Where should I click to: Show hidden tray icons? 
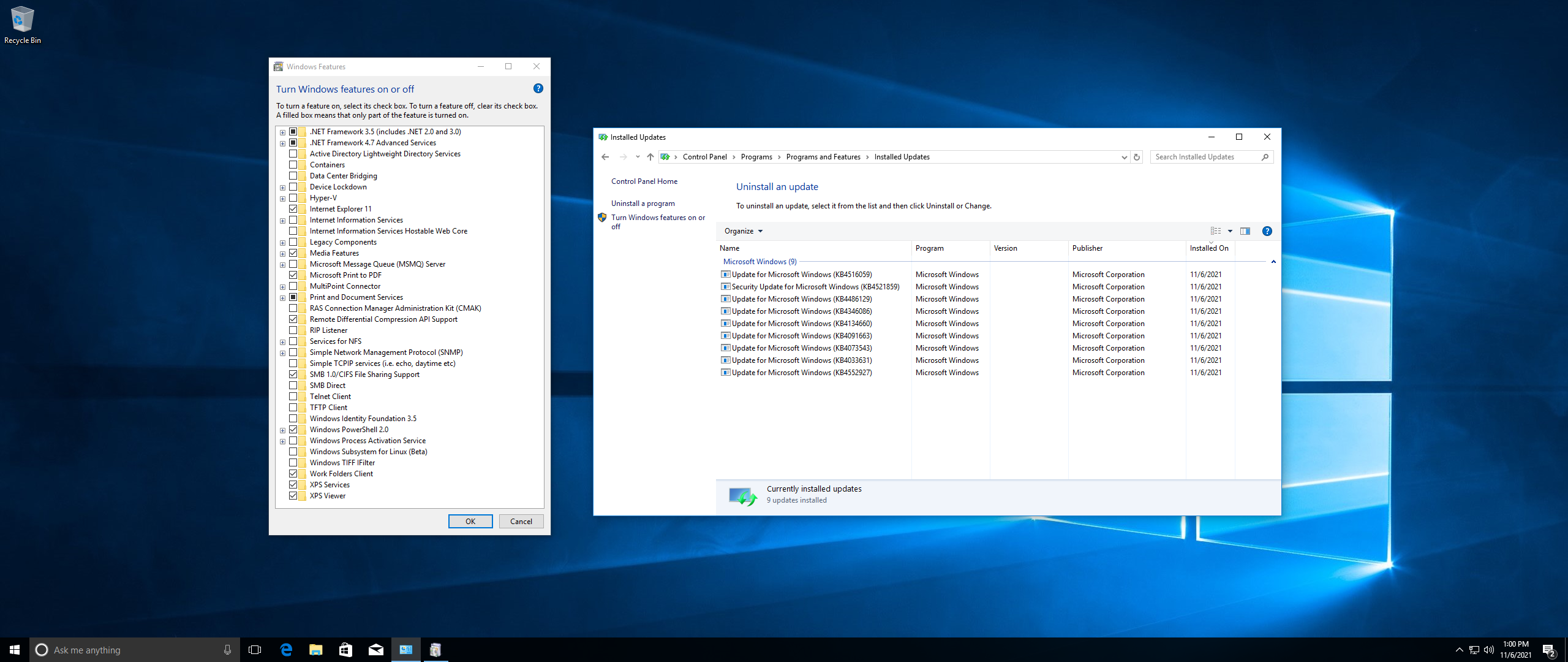coord(1459,650)
